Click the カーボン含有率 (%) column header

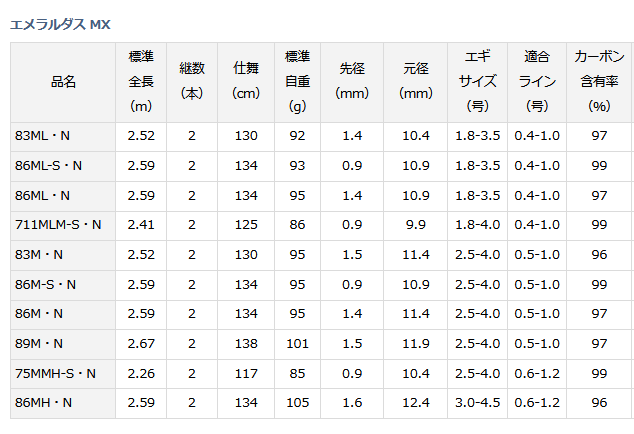(599, 82)
